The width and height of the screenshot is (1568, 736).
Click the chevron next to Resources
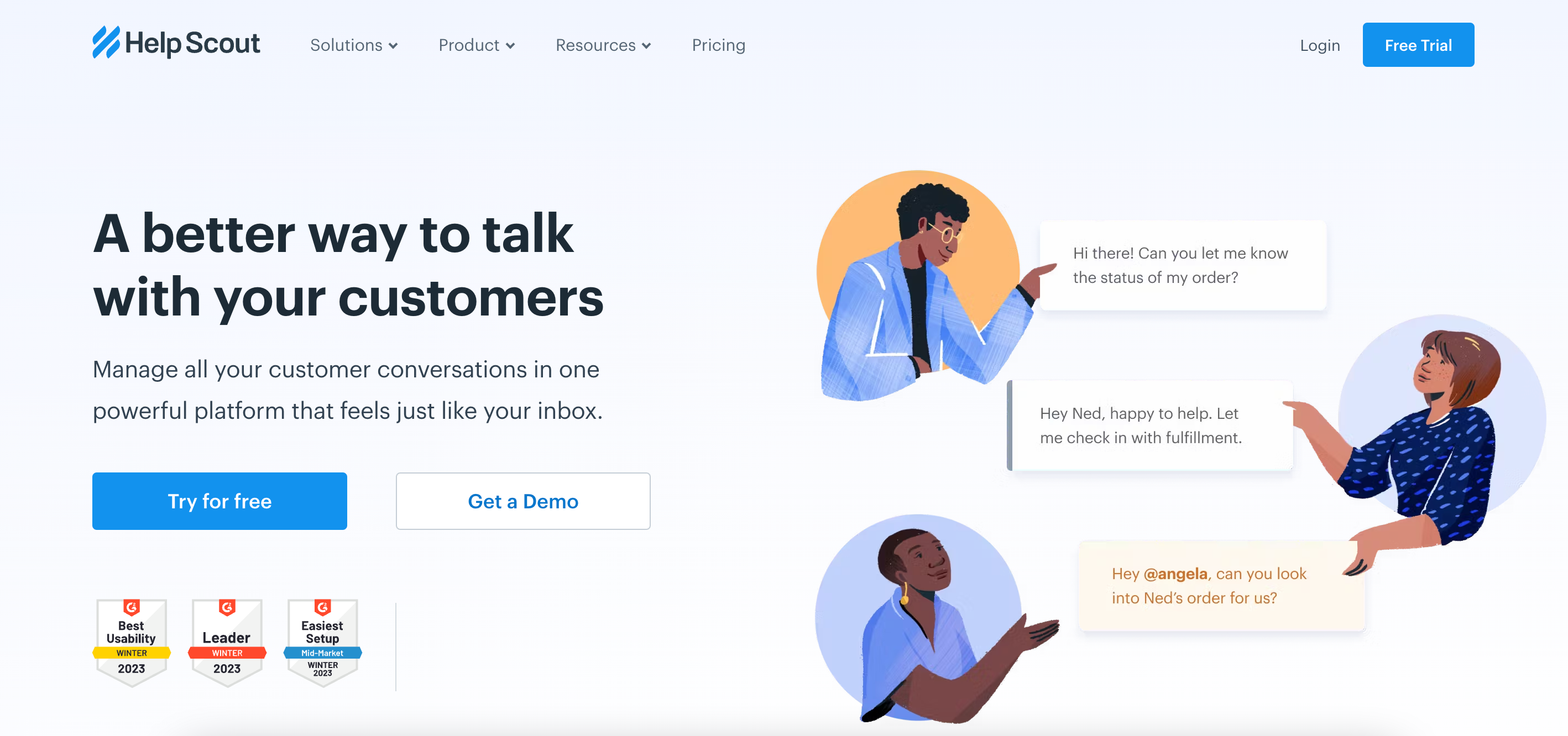pyautogui.click(x=646, y=46)
